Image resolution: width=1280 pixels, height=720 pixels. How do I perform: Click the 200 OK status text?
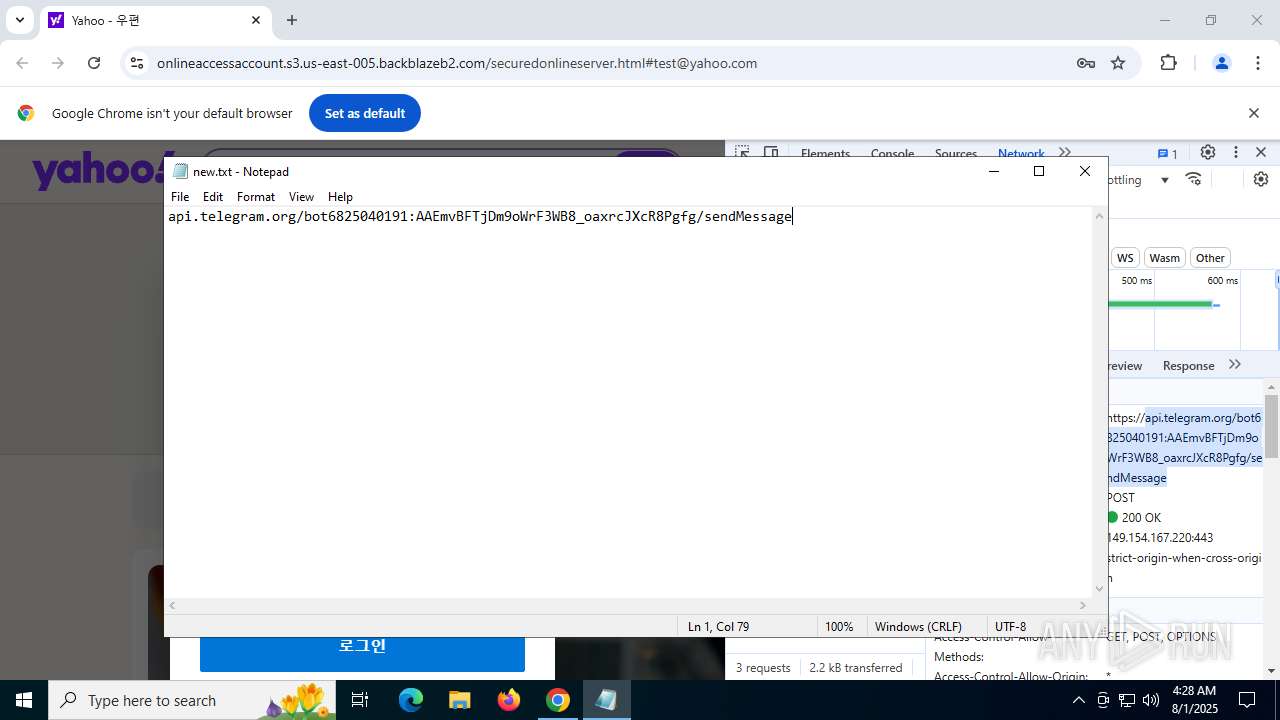click(x=1141, y=518)
